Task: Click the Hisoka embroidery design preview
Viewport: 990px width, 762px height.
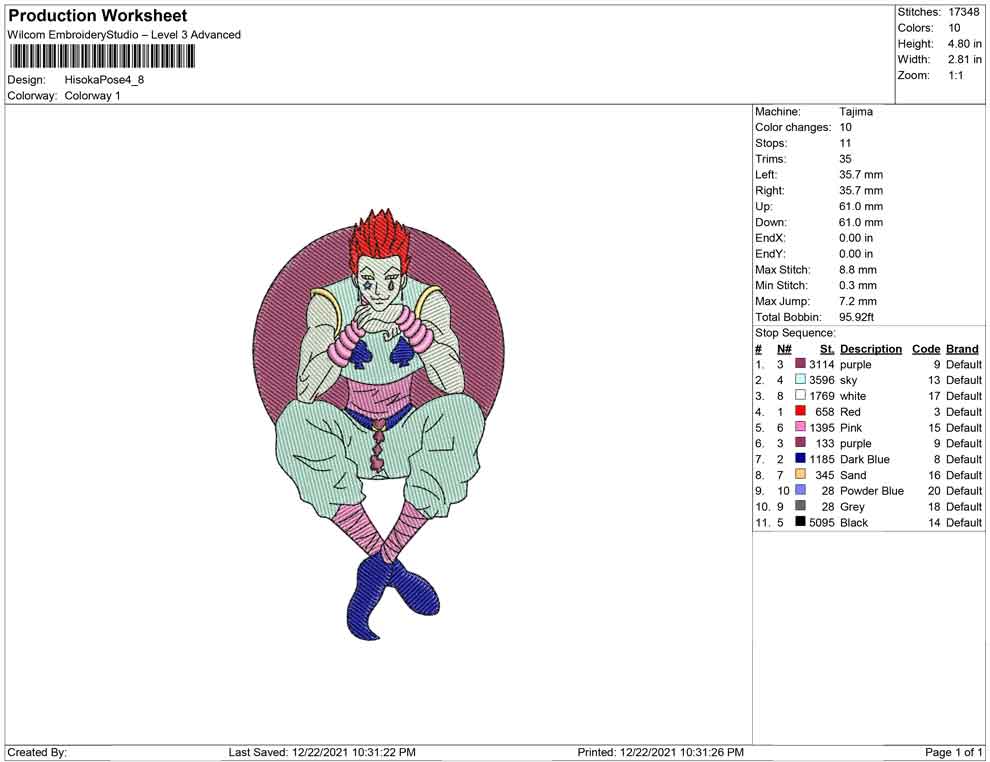Action: [378, 424]
